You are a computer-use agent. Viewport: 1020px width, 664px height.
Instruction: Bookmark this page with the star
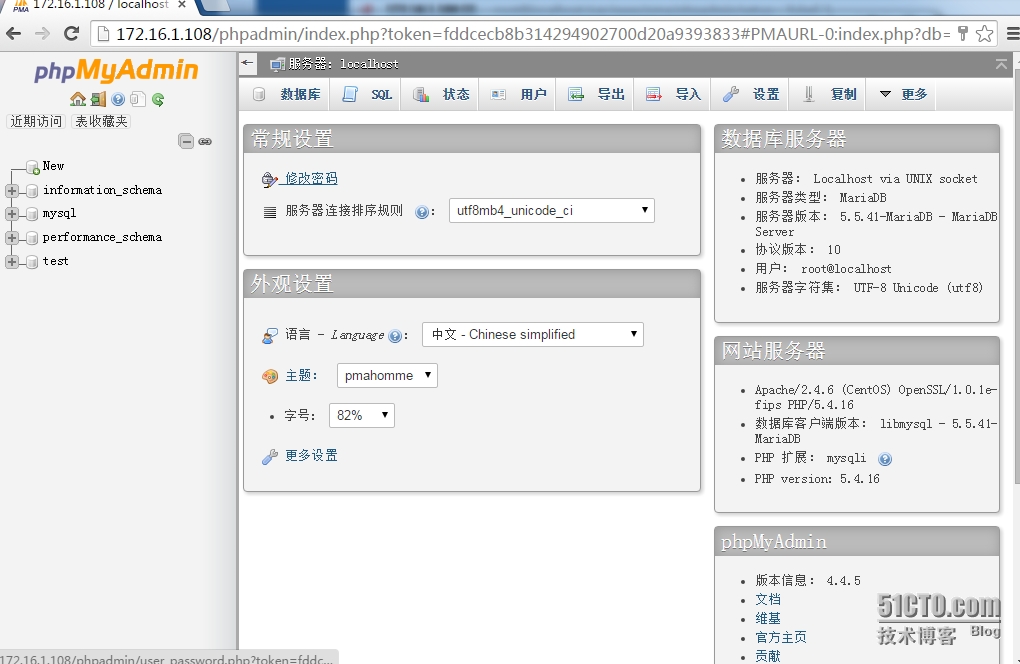point(984,34)
